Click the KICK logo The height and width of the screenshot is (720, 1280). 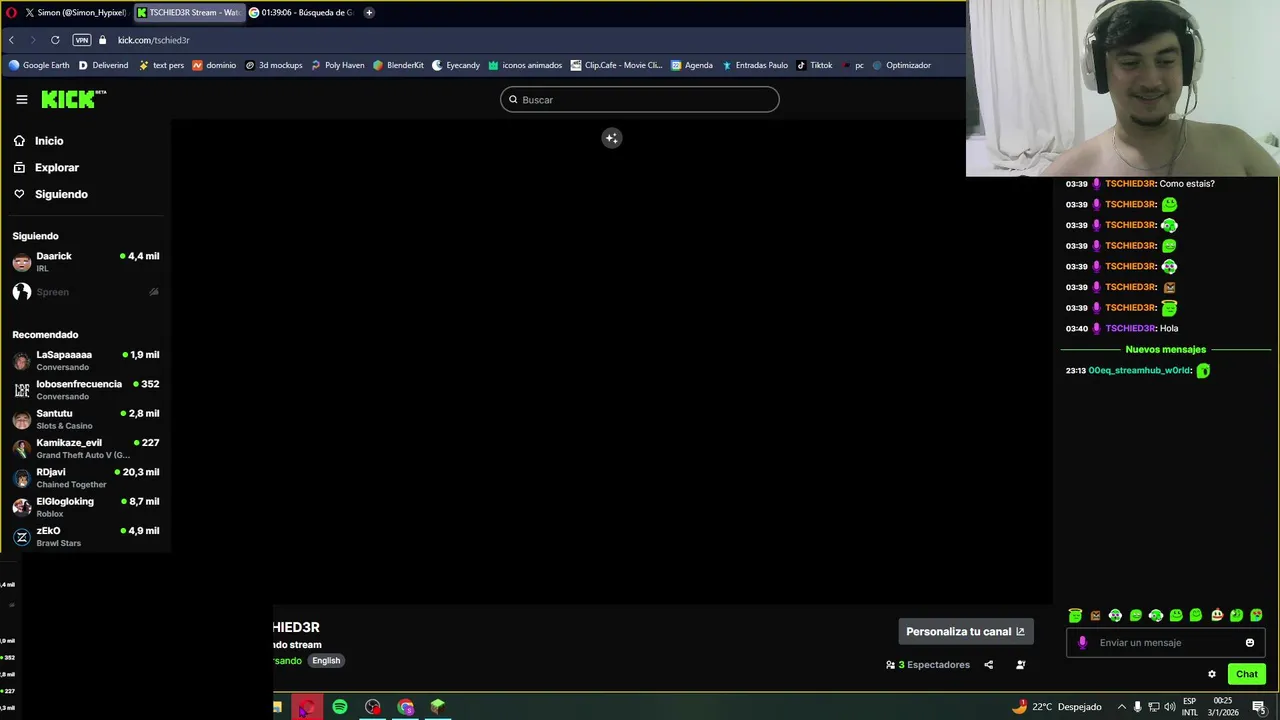point(73,99)
